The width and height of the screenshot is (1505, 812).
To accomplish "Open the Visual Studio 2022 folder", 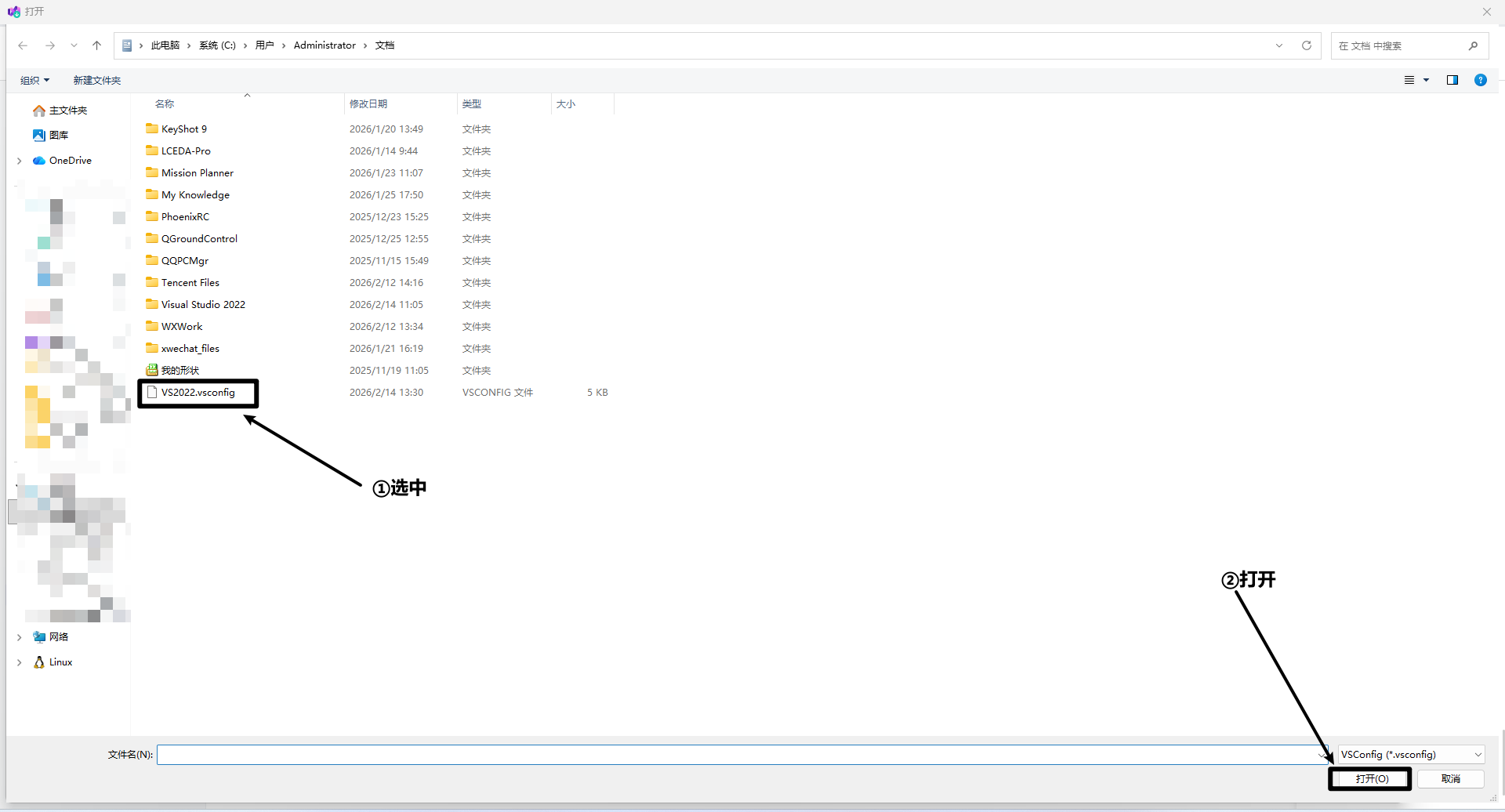I will pyautogui.click(x=203, y=305).
